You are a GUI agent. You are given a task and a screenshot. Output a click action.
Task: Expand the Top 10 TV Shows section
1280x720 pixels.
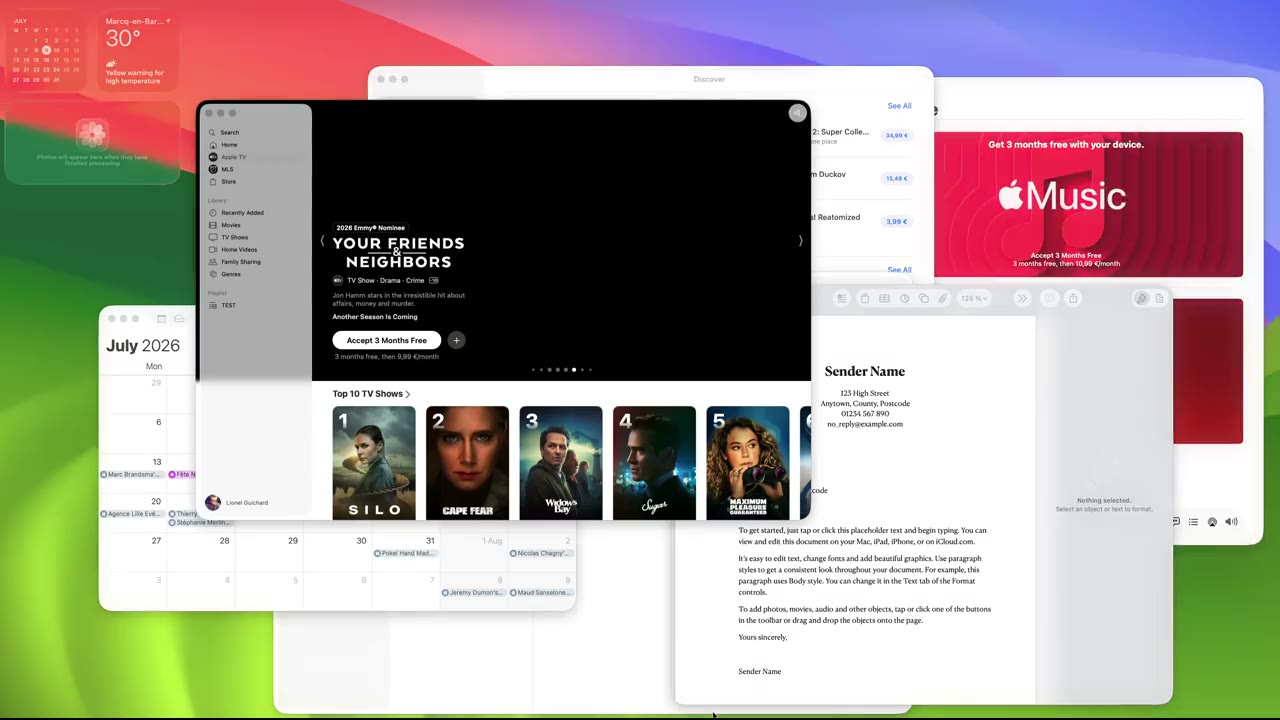tap(371, 394)
